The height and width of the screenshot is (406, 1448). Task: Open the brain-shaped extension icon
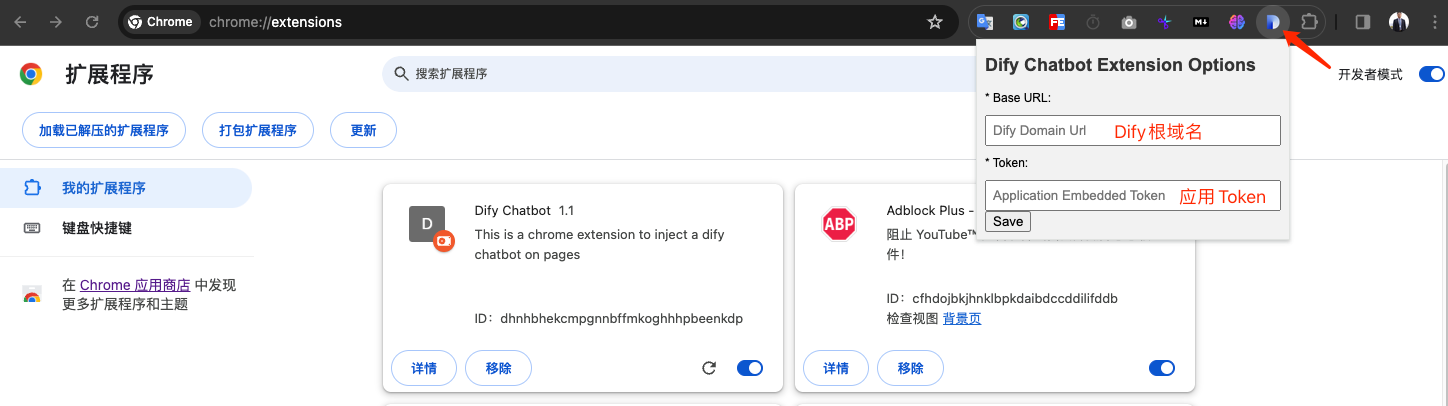point(1237,22)
